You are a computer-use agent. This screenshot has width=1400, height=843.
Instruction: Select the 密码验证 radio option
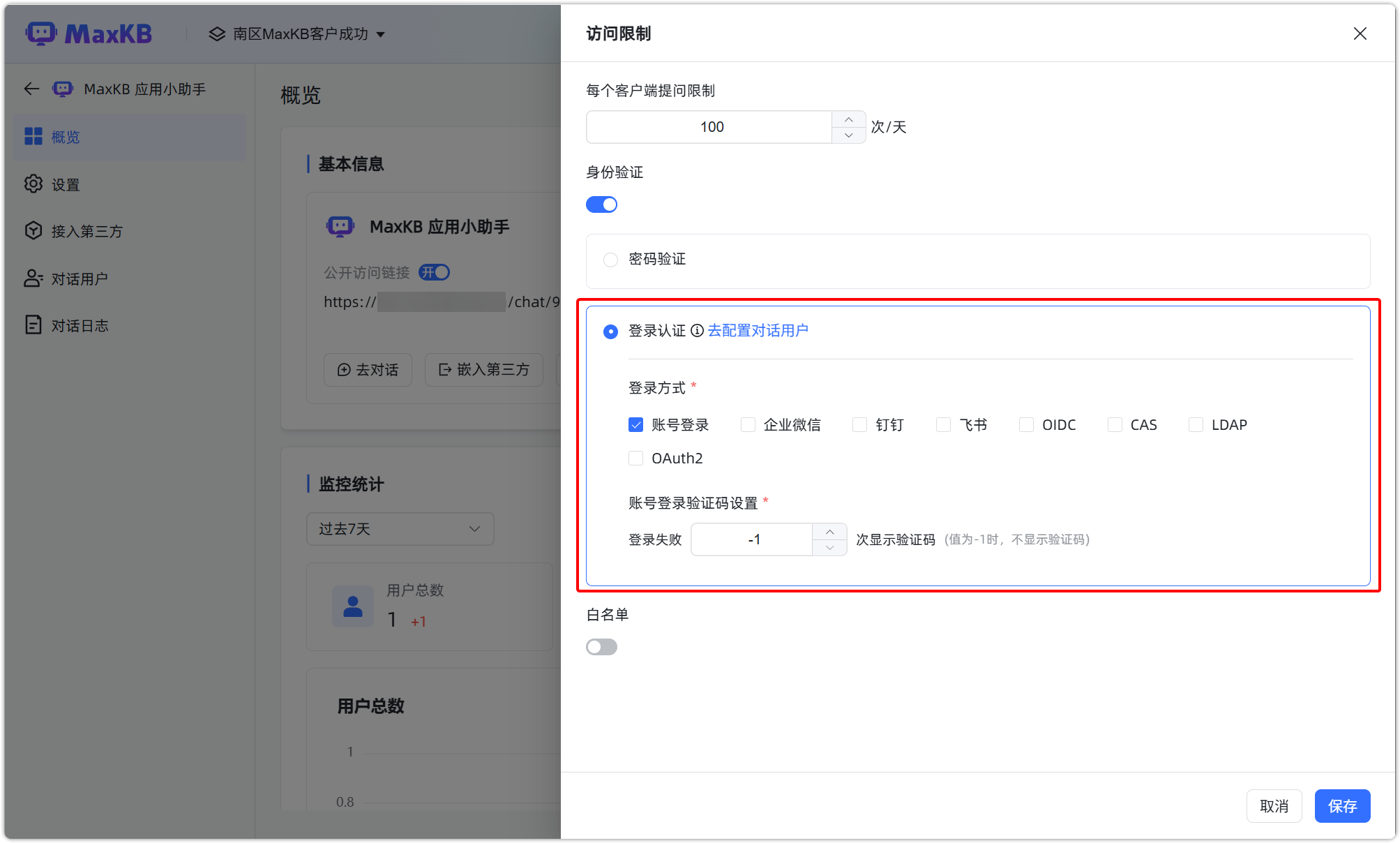[610, 259]
